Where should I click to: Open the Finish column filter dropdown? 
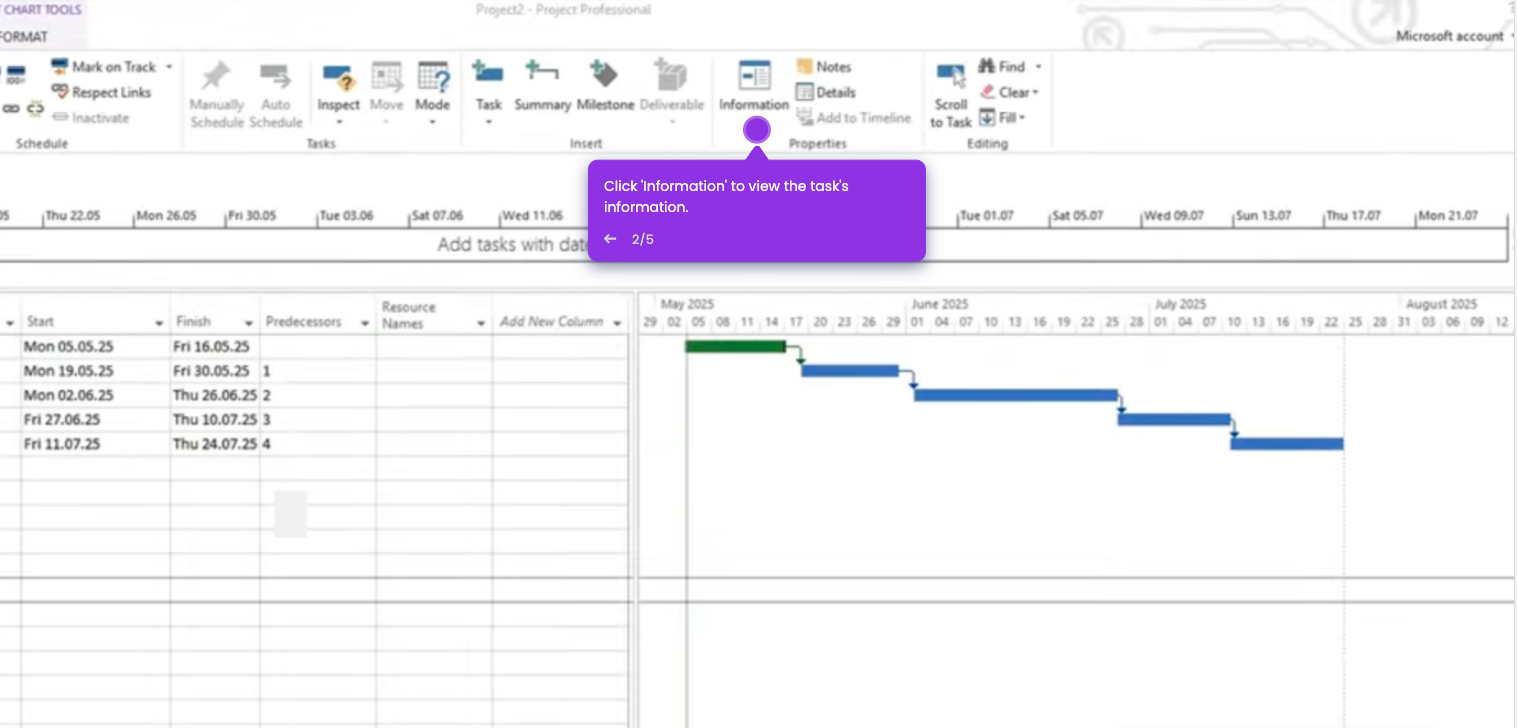click(x=249, y=323)
